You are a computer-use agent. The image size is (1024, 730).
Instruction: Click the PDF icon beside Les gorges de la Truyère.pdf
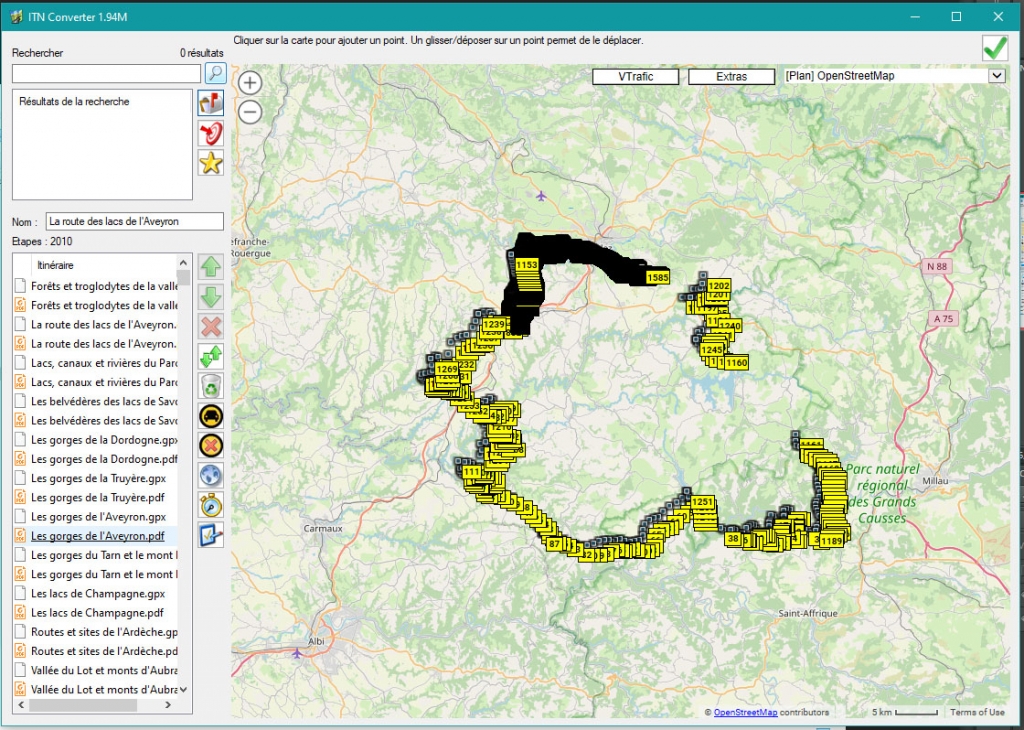(x=20, y=498)
